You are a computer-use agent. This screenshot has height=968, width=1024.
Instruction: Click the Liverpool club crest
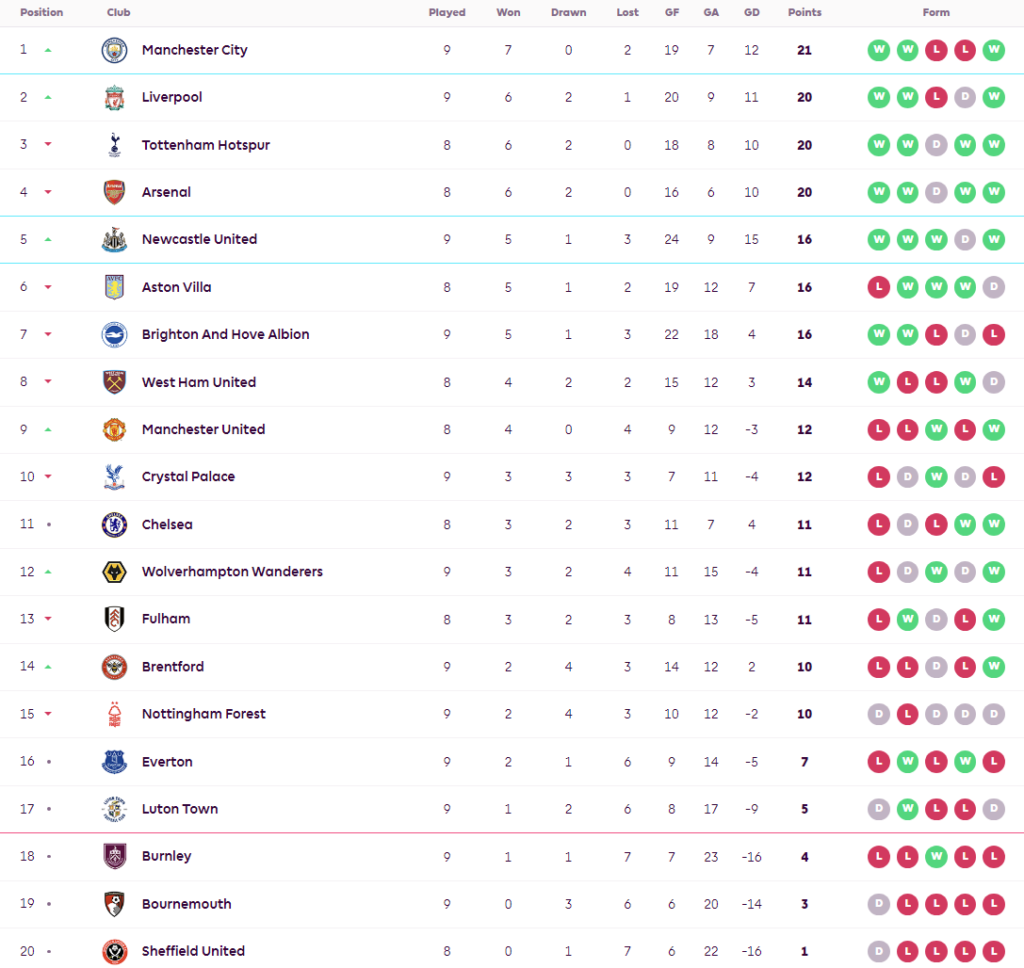point(114,97)
